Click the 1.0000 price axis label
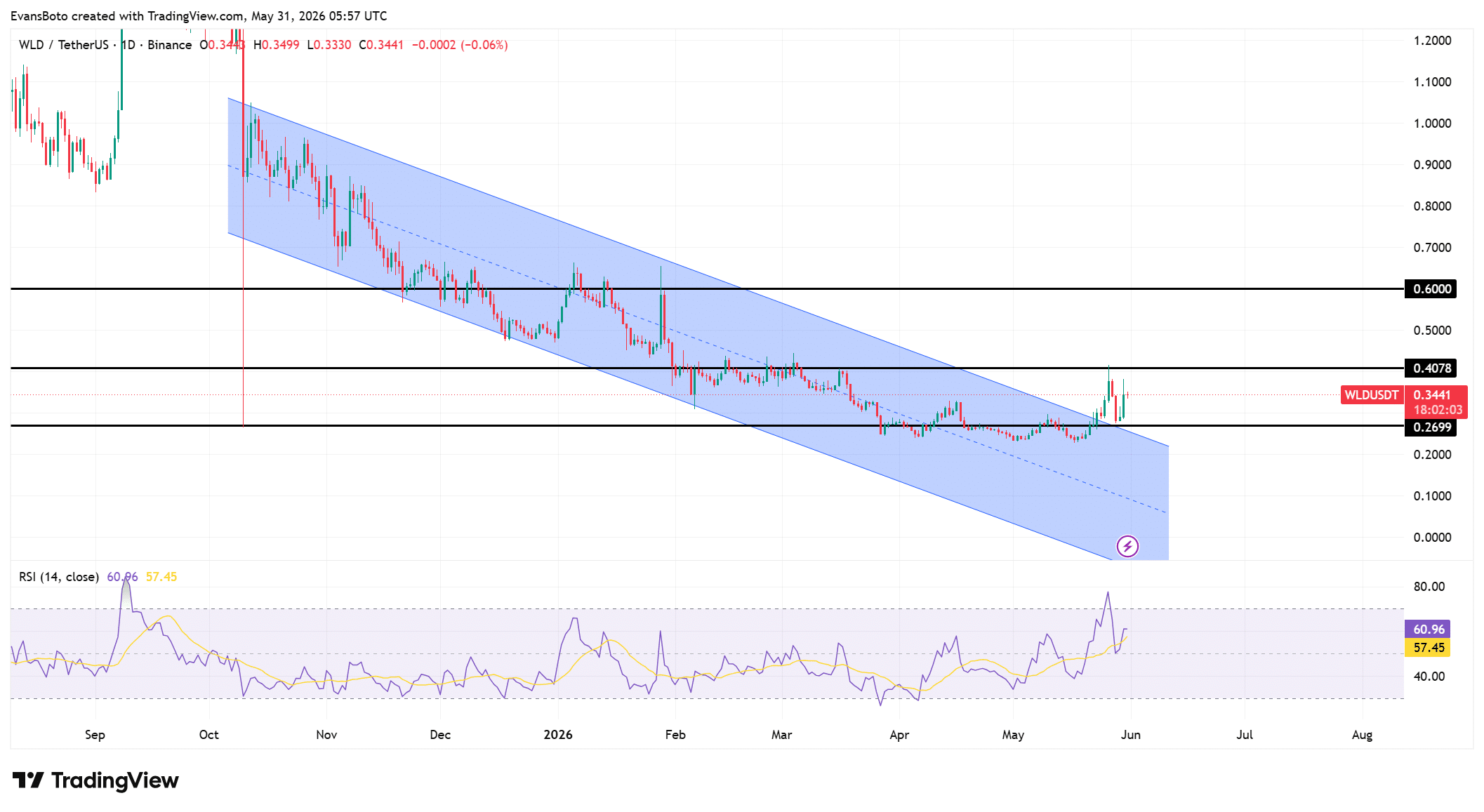The width and height of the screenshot is (1484, 812). [1432, 124]
